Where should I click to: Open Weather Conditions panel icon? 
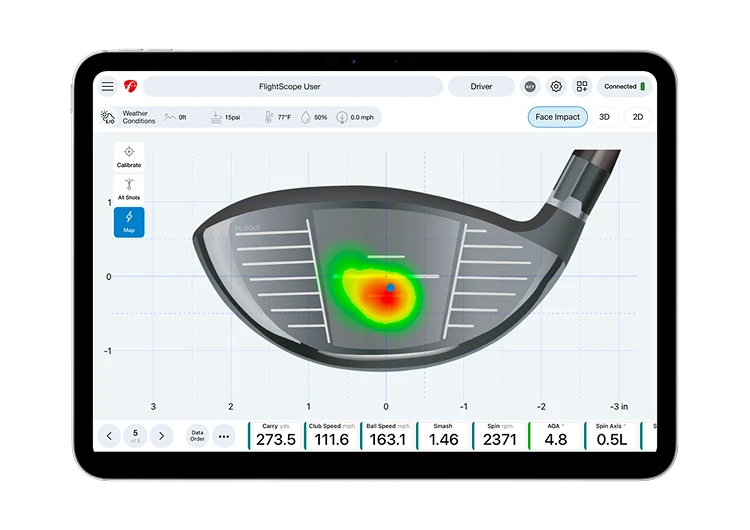coord(108,117)
